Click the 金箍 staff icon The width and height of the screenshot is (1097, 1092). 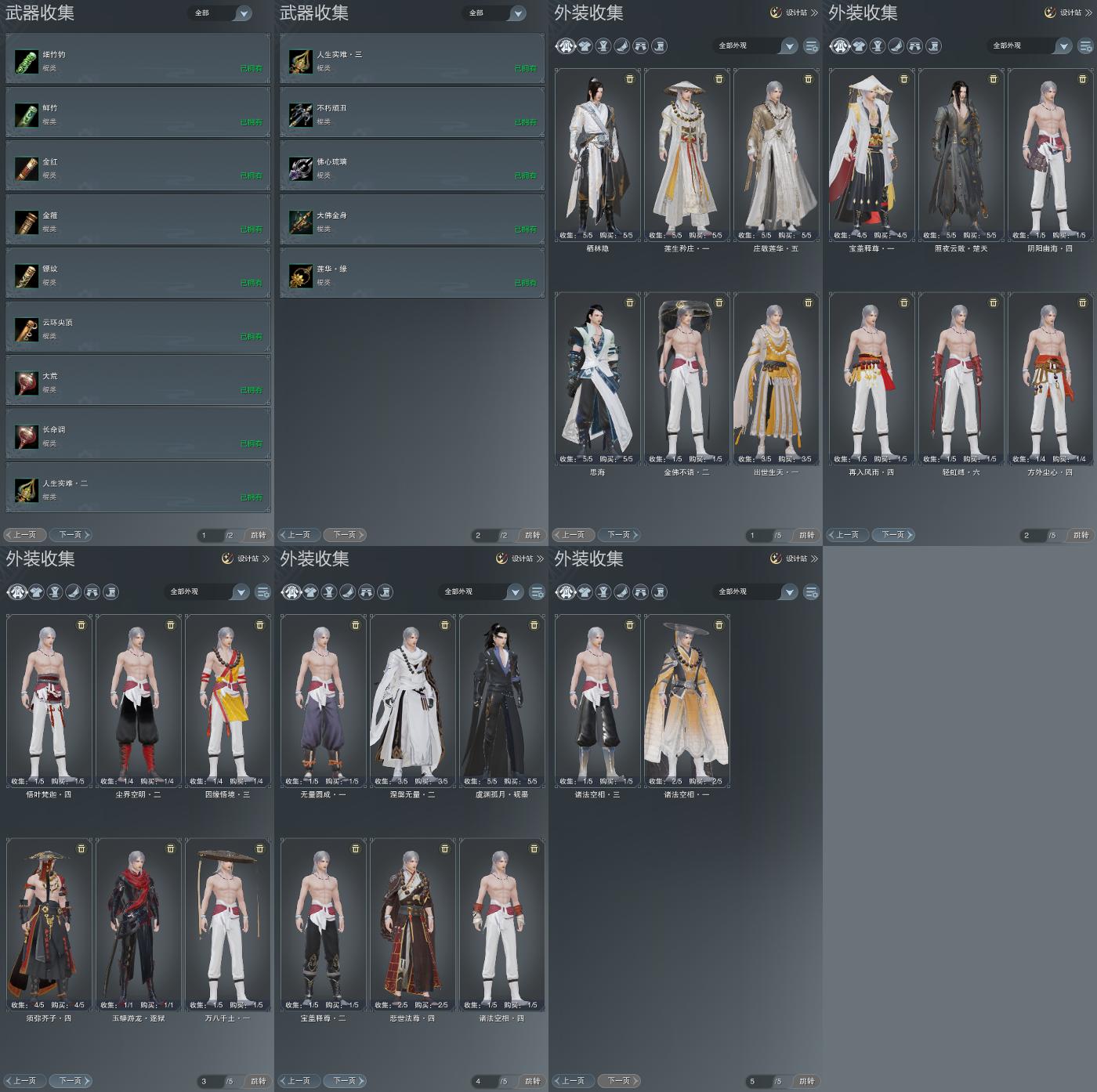(x=27, y=222)
